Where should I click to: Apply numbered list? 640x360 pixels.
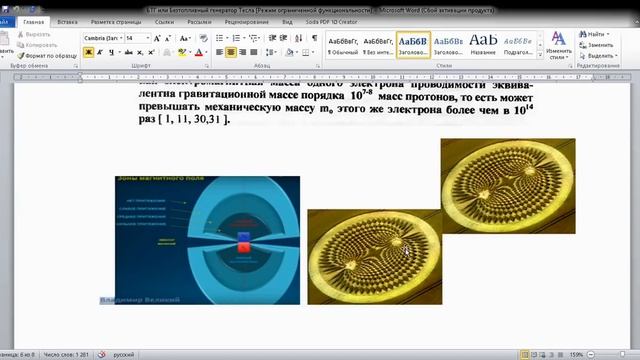click(236, 38)
